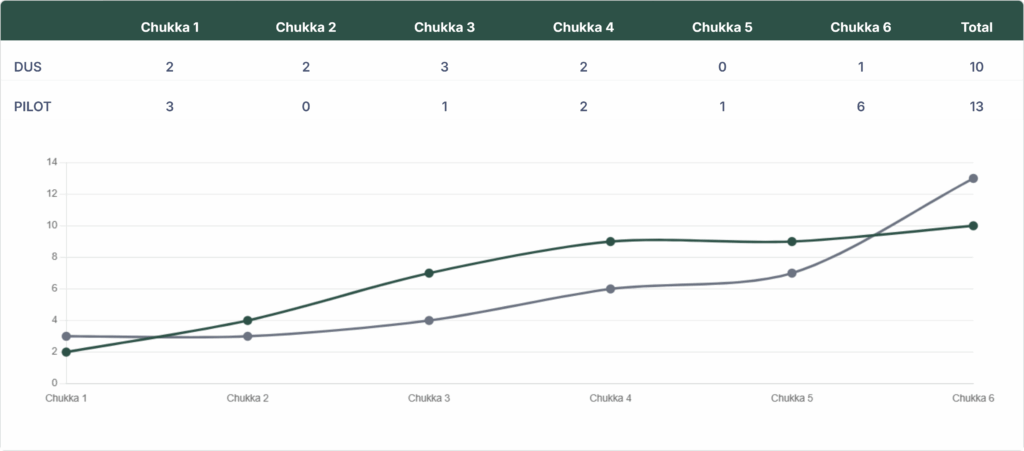This screenshot has width=1024, height=451.
Task: Click gray PILOT data point at Chukka 4
Action: 610,289
